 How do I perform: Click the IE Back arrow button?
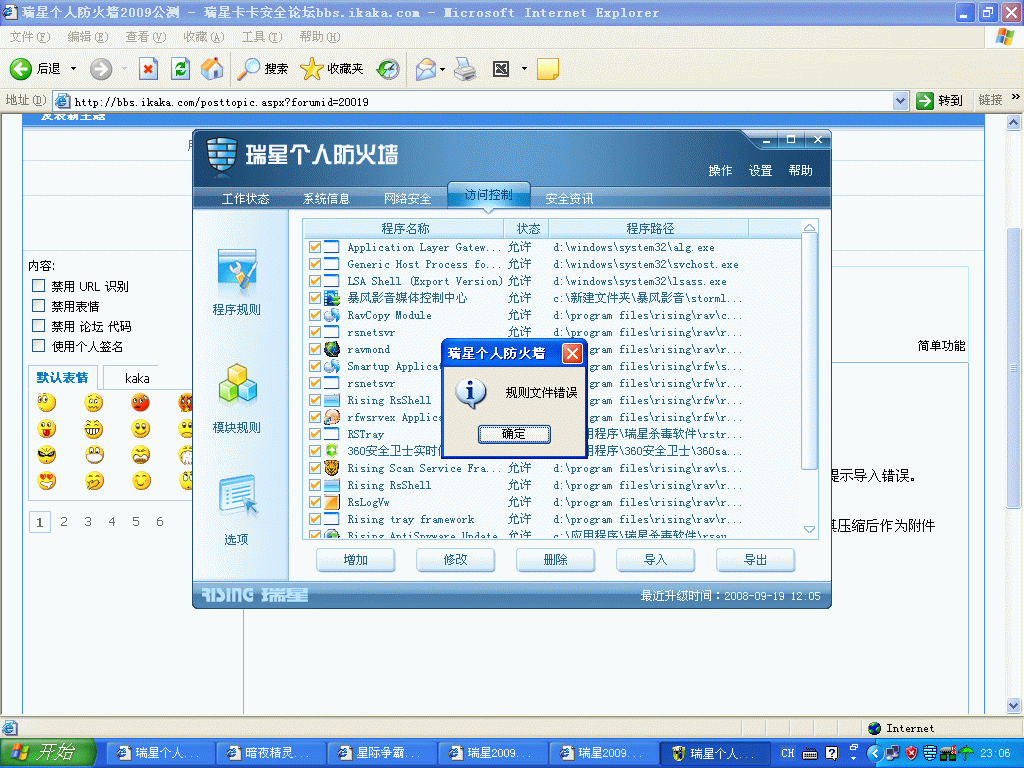(21, 69)
